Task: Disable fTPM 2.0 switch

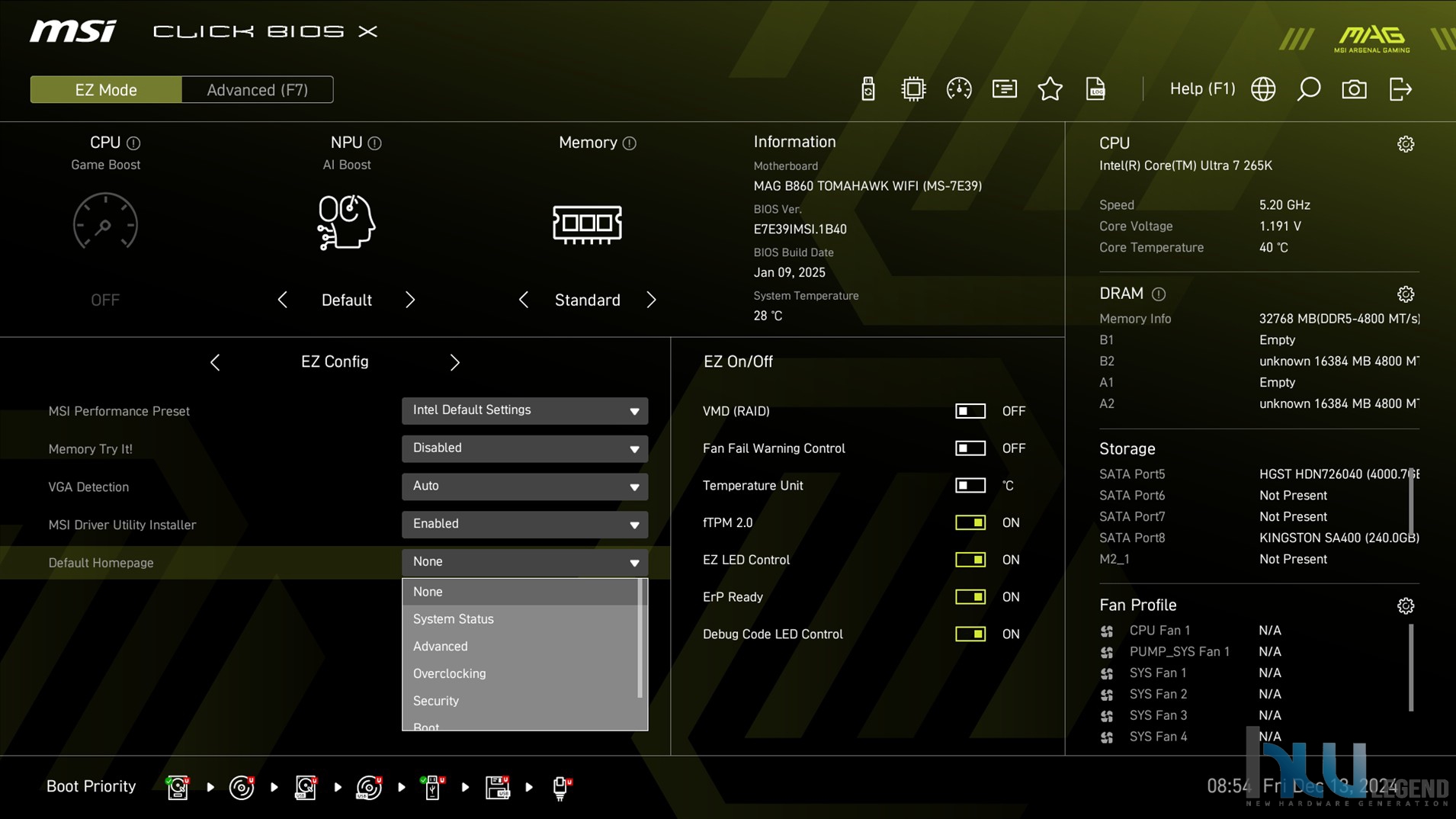Action: pos(970,522)
